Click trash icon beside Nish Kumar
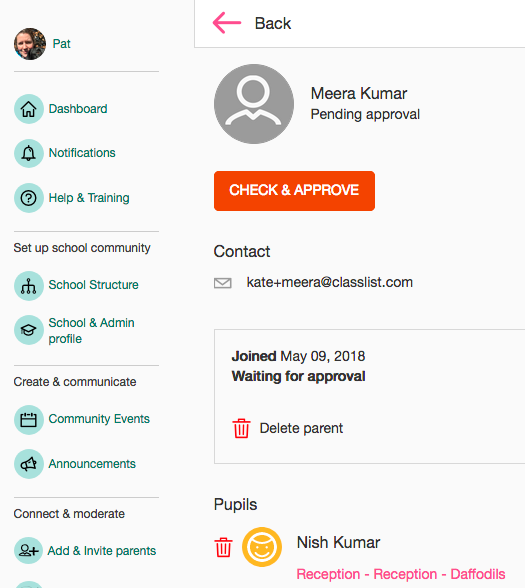Image resolution: width=525 pixels, height=588 pixels. click(x=223, y=547)
